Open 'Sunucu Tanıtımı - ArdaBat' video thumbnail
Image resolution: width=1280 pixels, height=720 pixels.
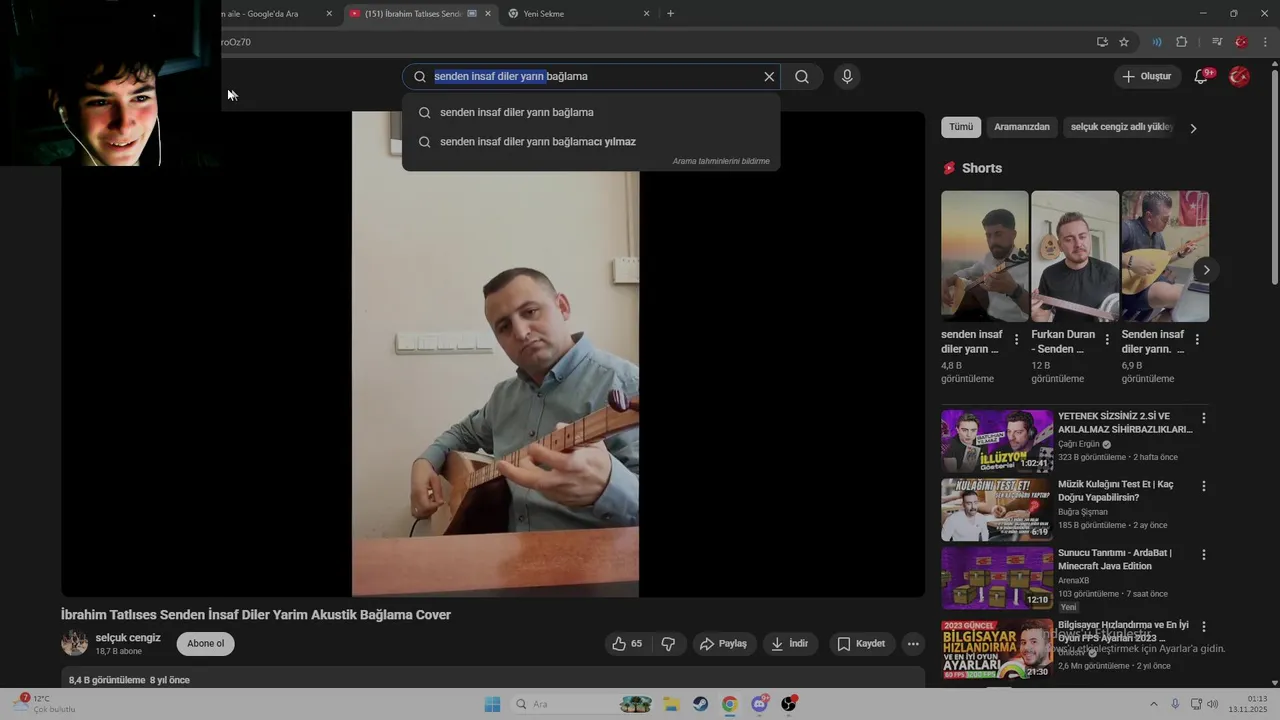pos(997,578)
